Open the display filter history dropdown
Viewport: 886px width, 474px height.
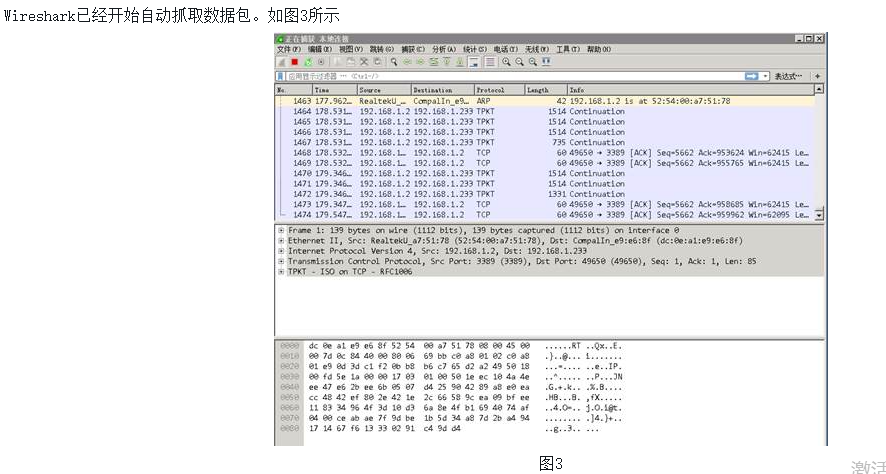pos(766,76)
